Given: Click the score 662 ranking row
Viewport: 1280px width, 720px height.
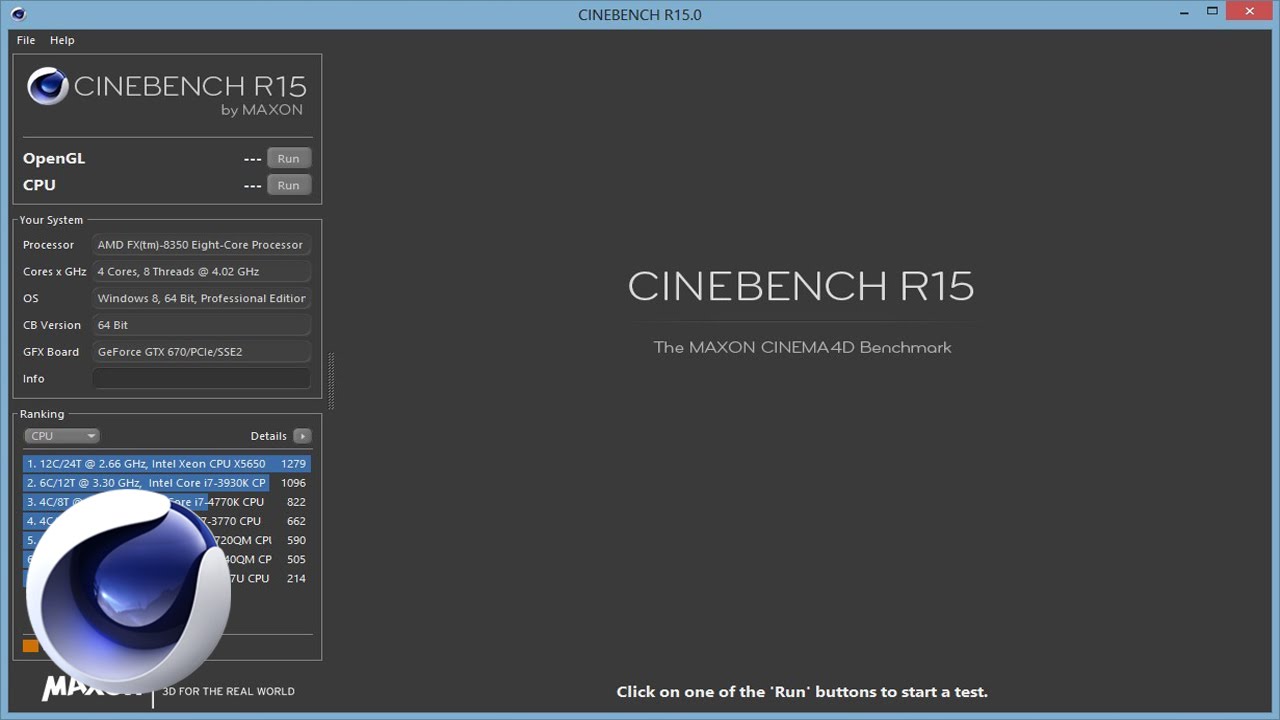Looking at the screenshot, I should tap(167, 521).
